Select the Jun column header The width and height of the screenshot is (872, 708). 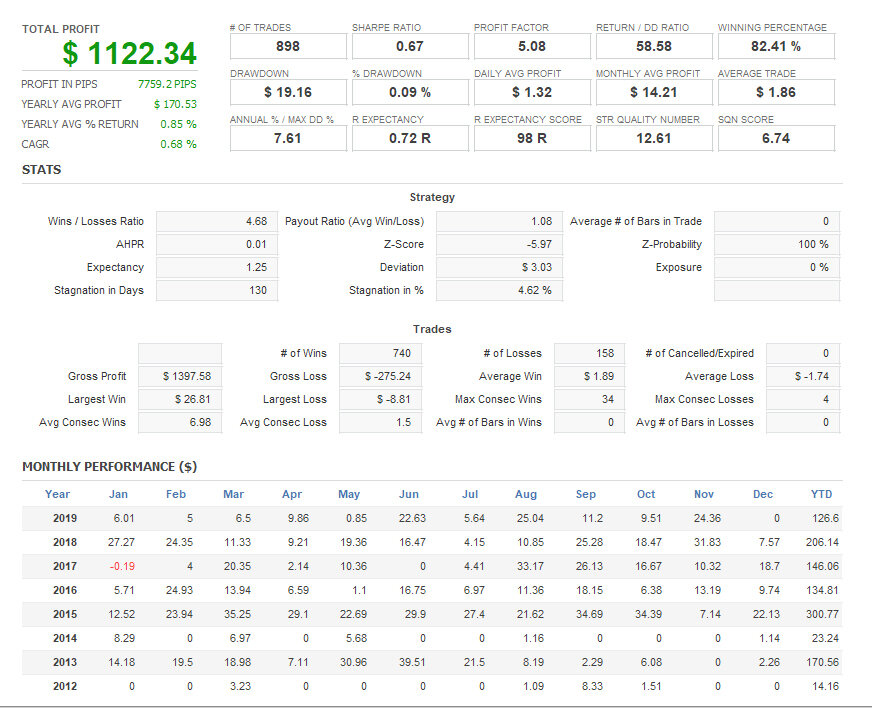point(409,494)
